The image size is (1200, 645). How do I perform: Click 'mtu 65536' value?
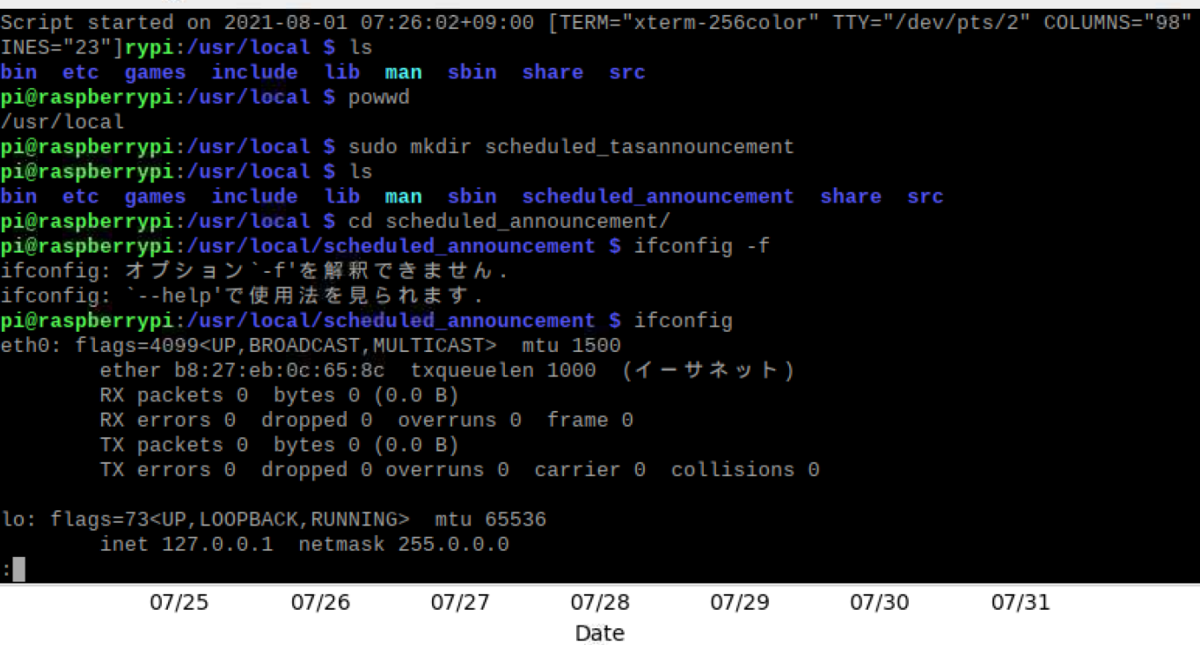(491, 520)
